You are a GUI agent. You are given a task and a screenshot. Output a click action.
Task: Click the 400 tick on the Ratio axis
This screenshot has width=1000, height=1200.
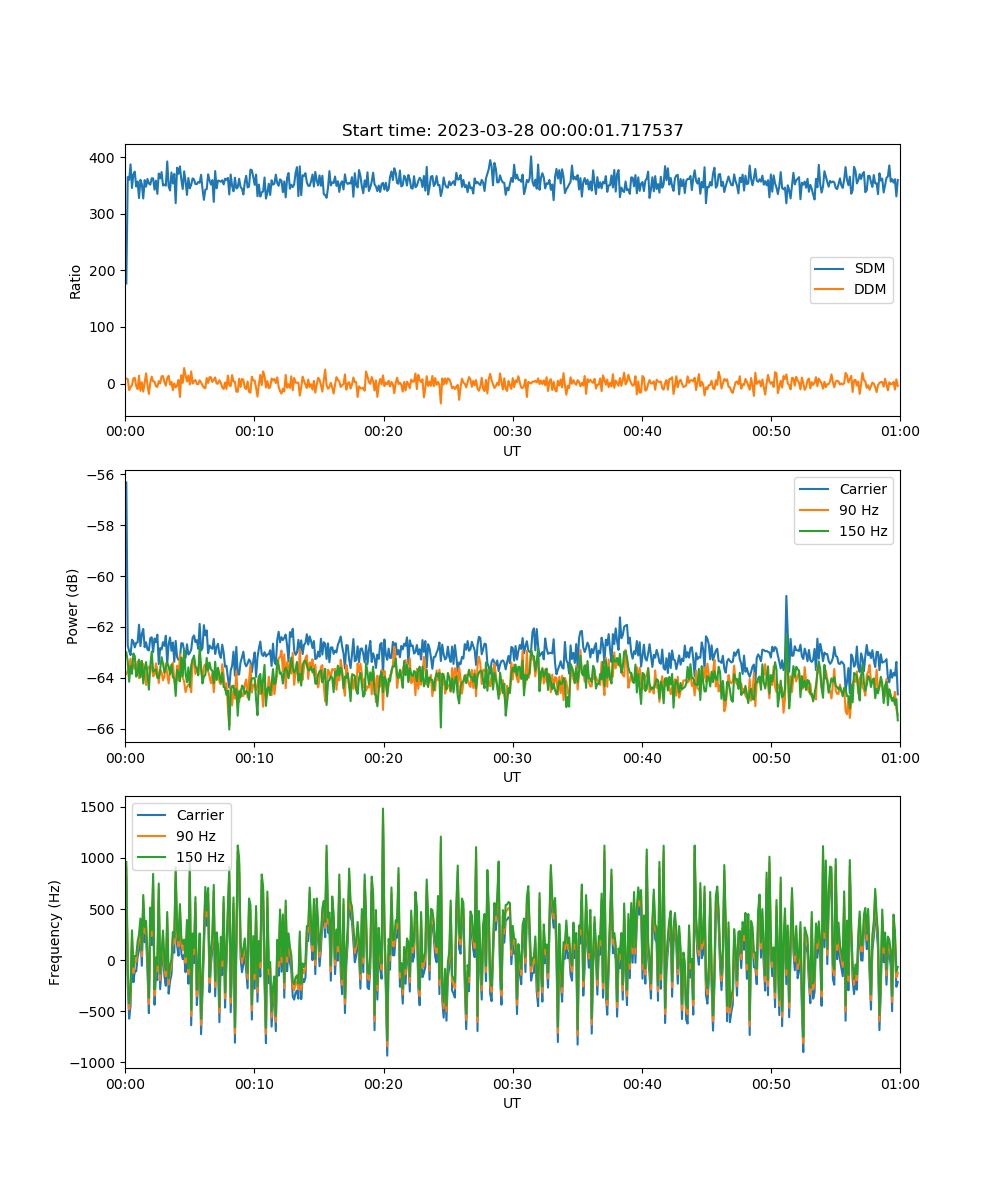tap(105, 158)
